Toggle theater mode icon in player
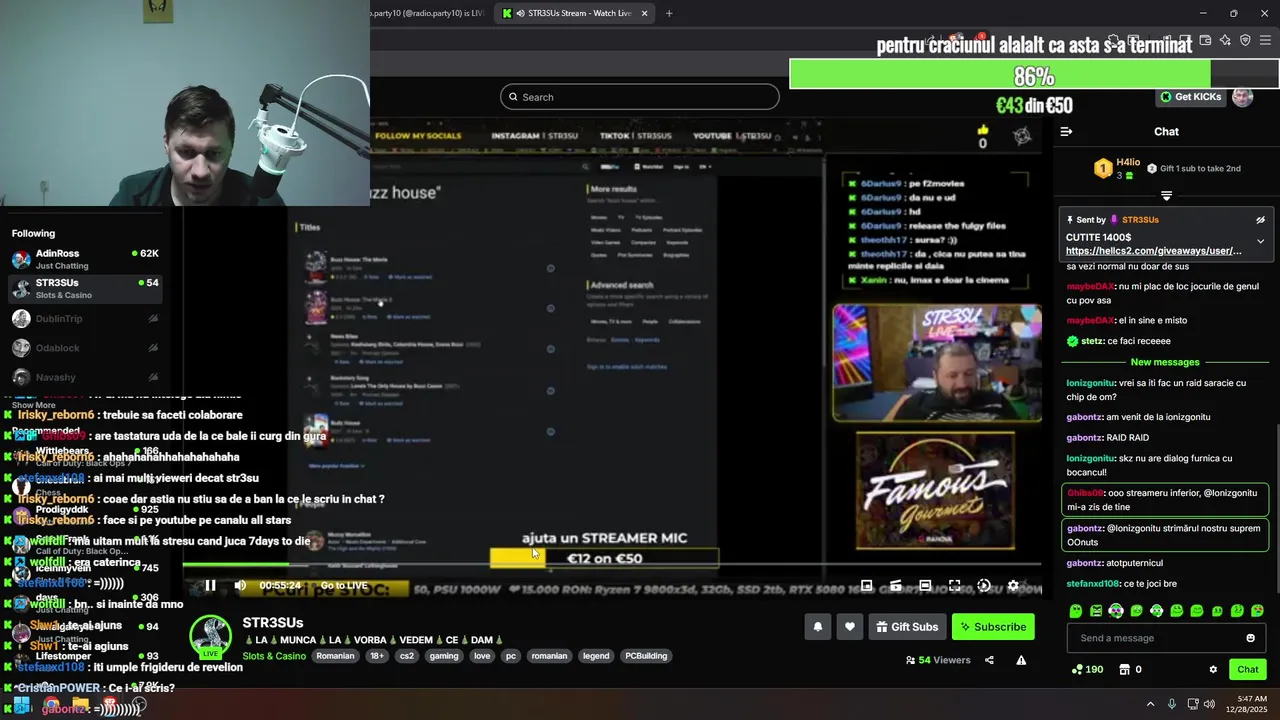Image resolution: width=1280 pixels, height=720 pixels. [925, 586]
